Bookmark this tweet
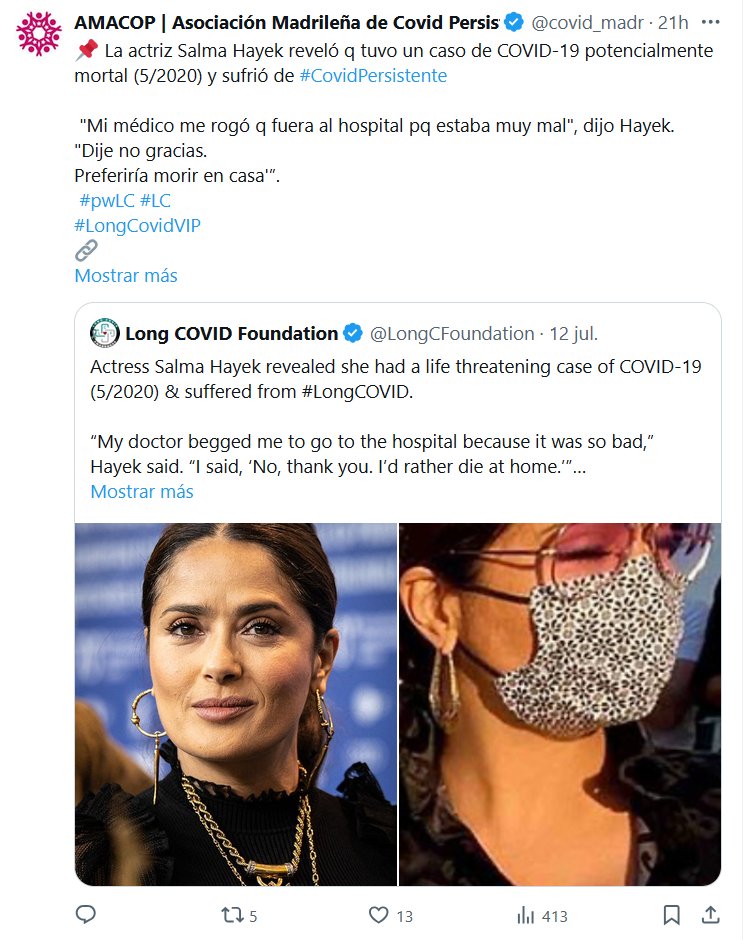Screen dimensions: 744x940 [x=672, y=915]
